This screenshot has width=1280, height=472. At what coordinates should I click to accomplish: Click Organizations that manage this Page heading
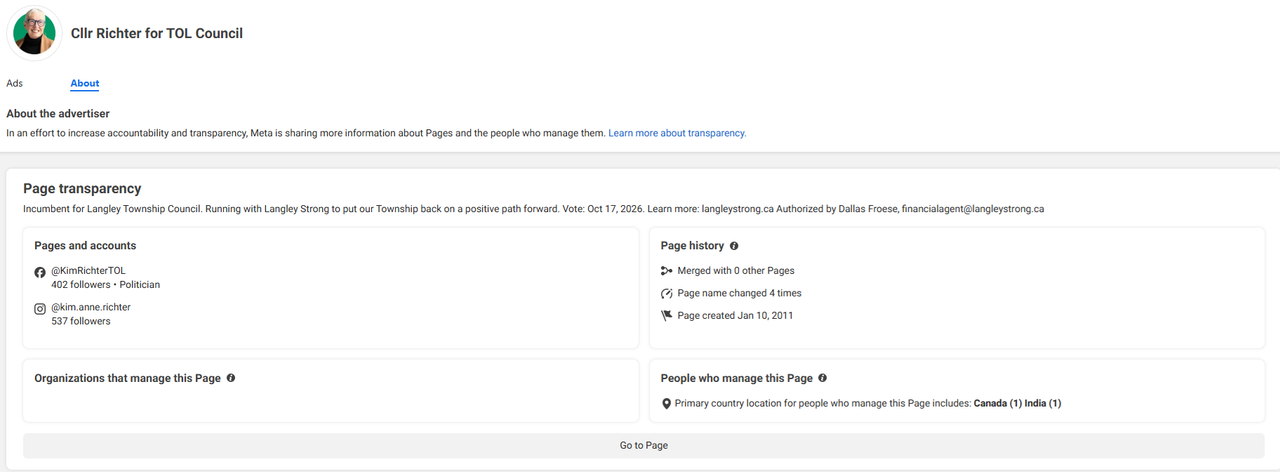tap(127, 378)
